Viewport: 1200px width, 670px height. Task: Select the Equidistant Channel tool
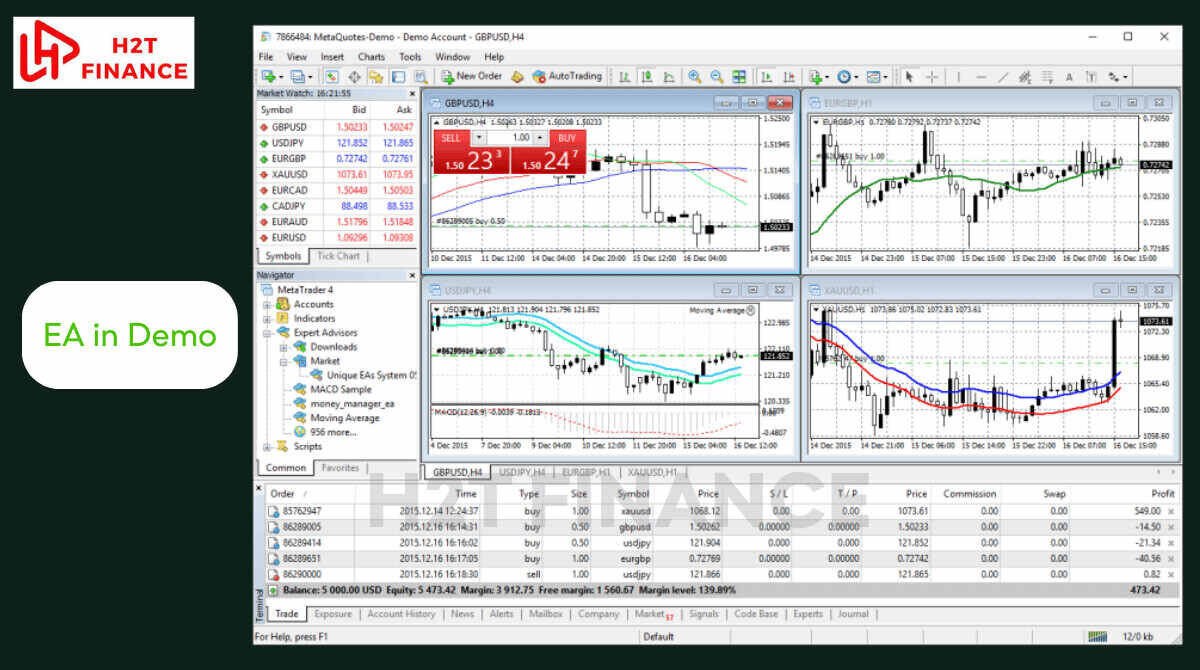click(x=1025, y=76)
